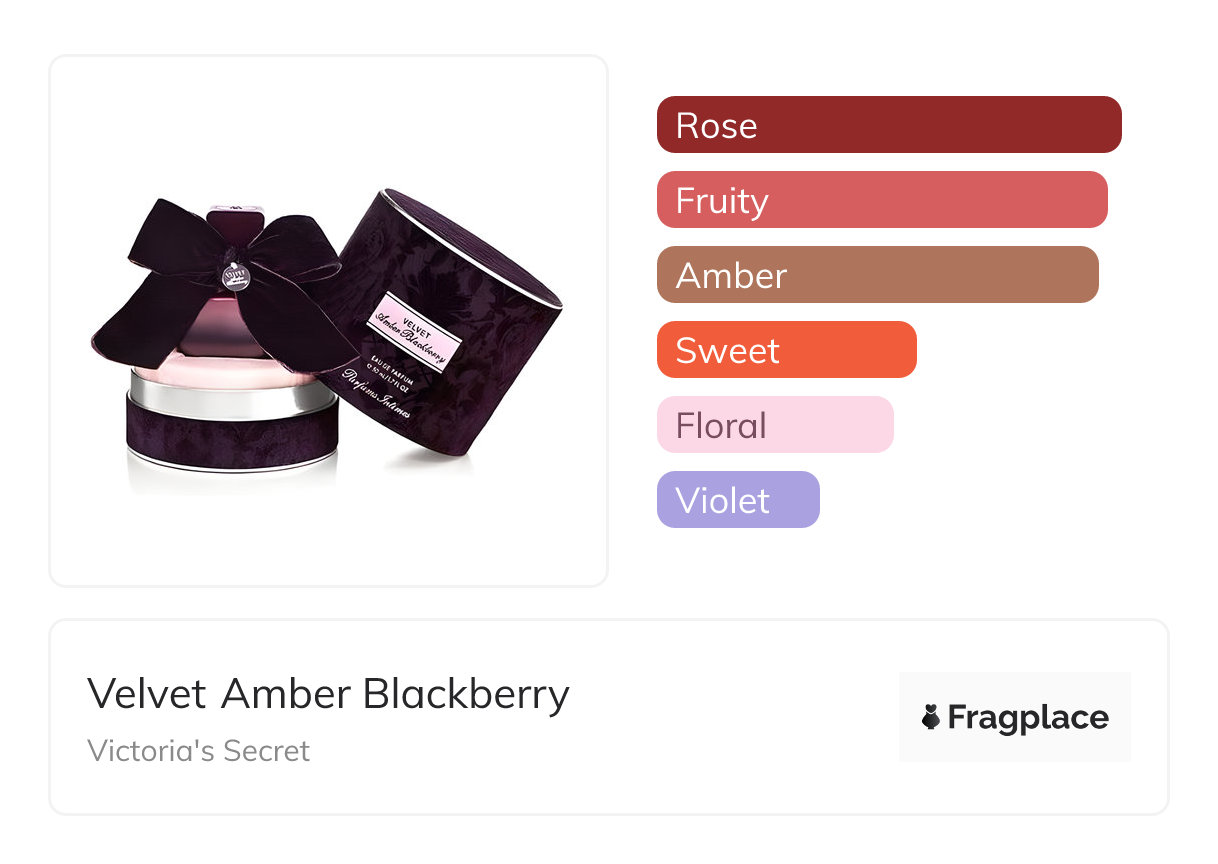Select the Rose accord bar

pos(888,125)
